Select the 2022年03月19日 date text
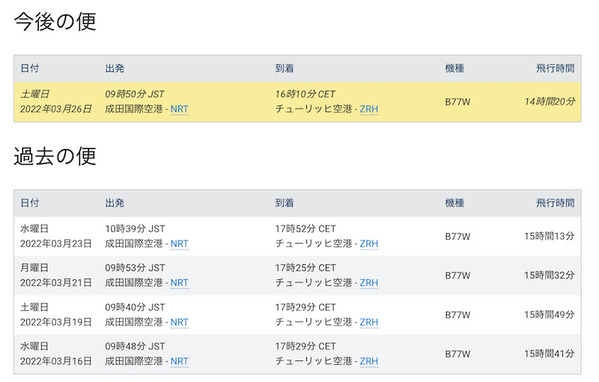The height and width of the screenshot is (382, 599). point(56,322)
